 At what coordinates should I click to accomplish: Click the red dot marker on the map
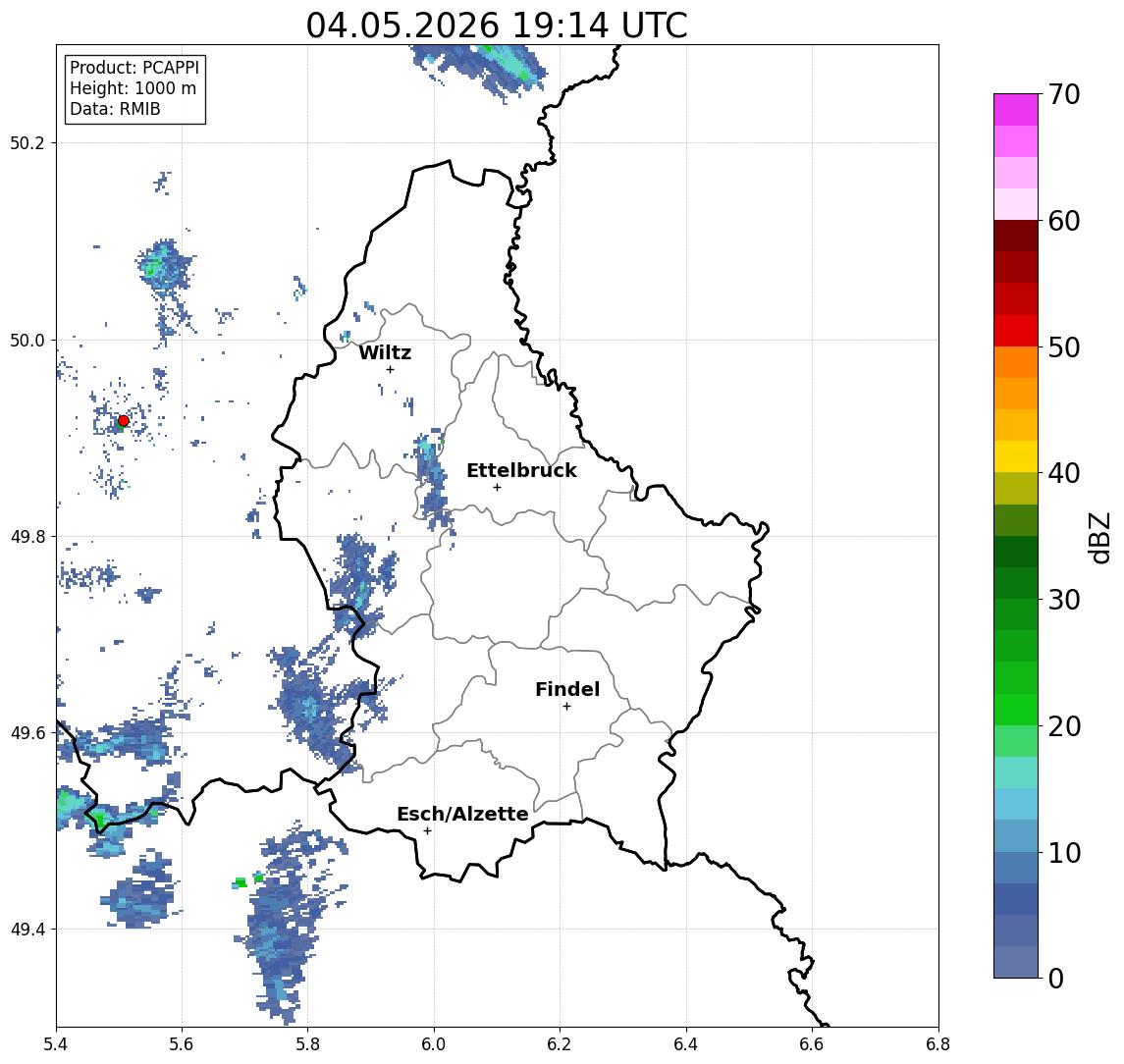124,421
